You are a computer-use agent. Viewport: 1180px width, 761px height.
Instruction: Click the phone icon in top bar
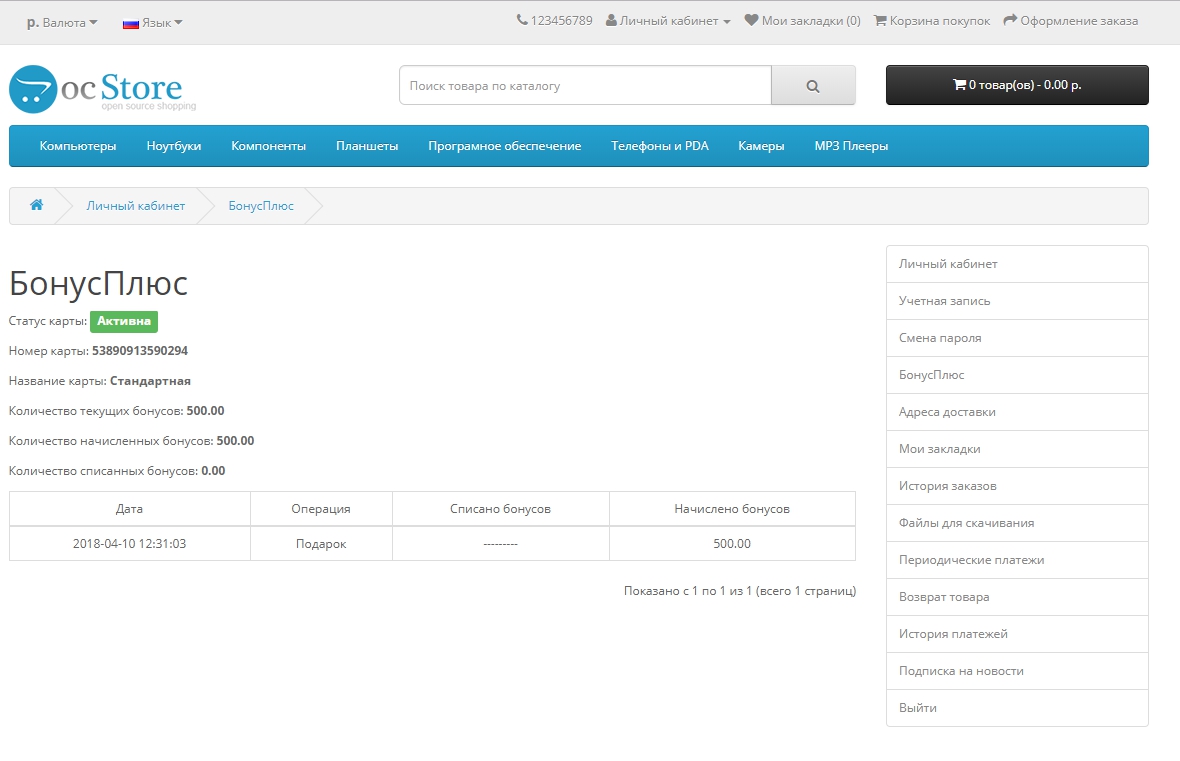point(522,20)
